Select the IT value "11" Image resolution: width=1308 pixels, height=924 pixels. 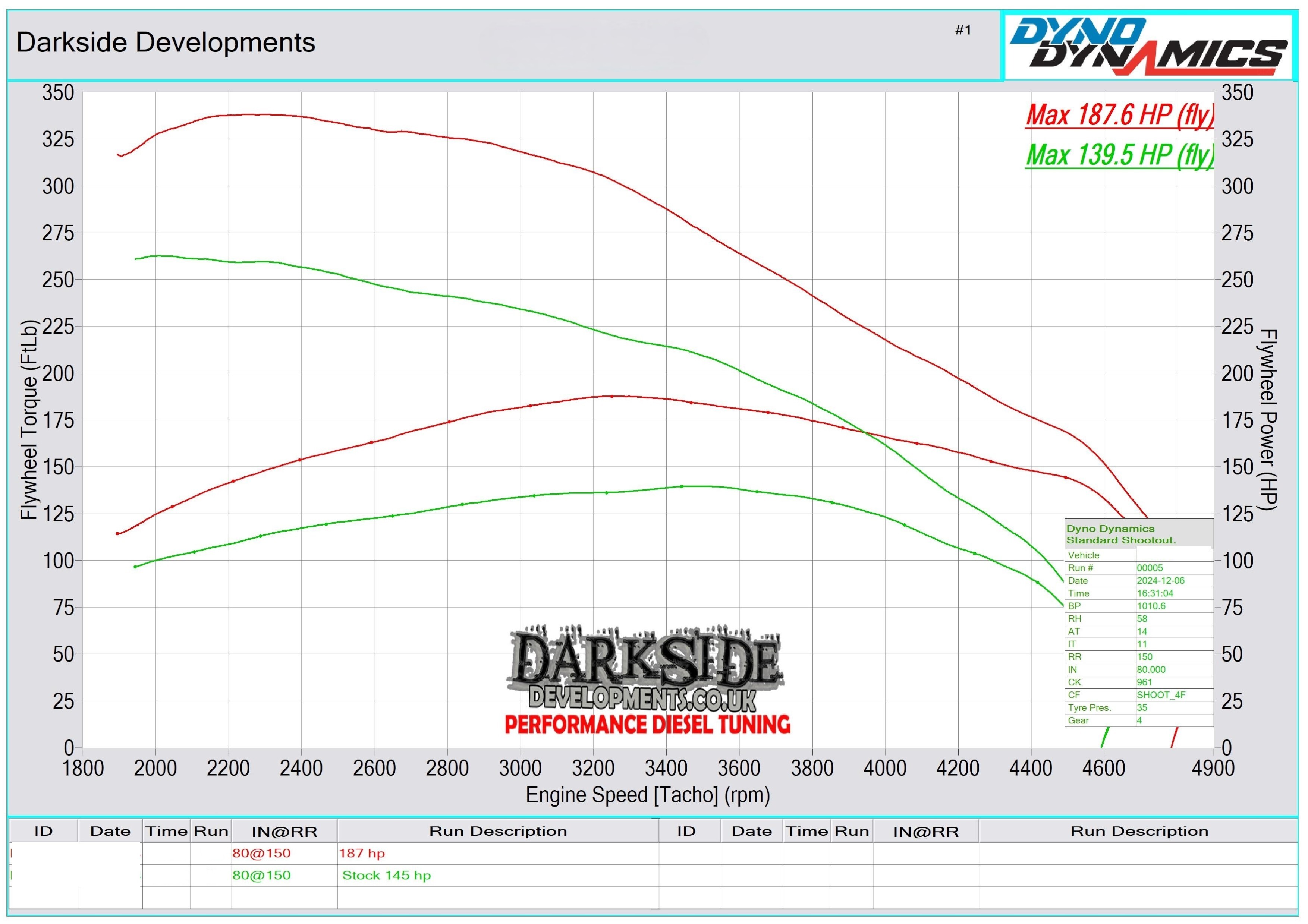click(x=1142, y=644)
